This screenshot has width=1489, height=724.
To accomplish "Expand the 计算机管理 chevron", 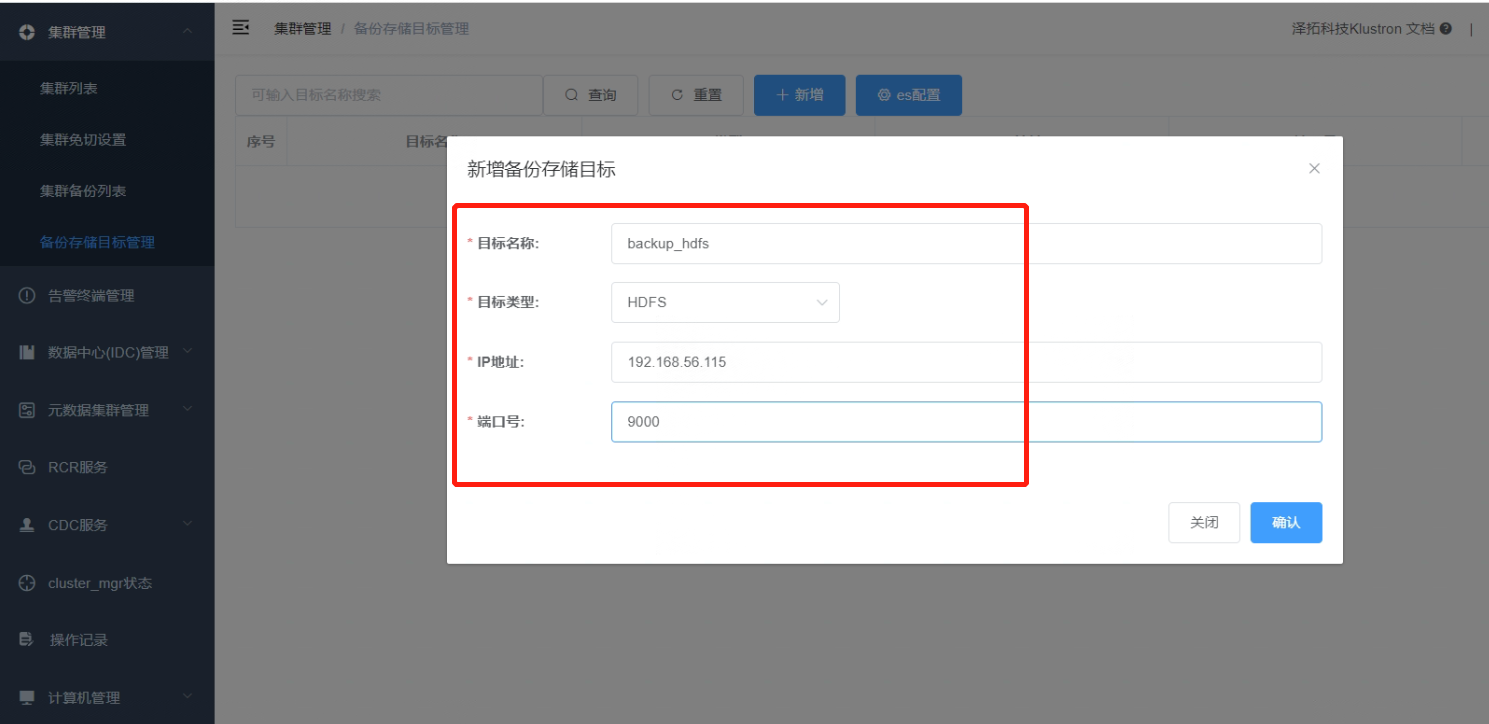I will click(187, 697).
